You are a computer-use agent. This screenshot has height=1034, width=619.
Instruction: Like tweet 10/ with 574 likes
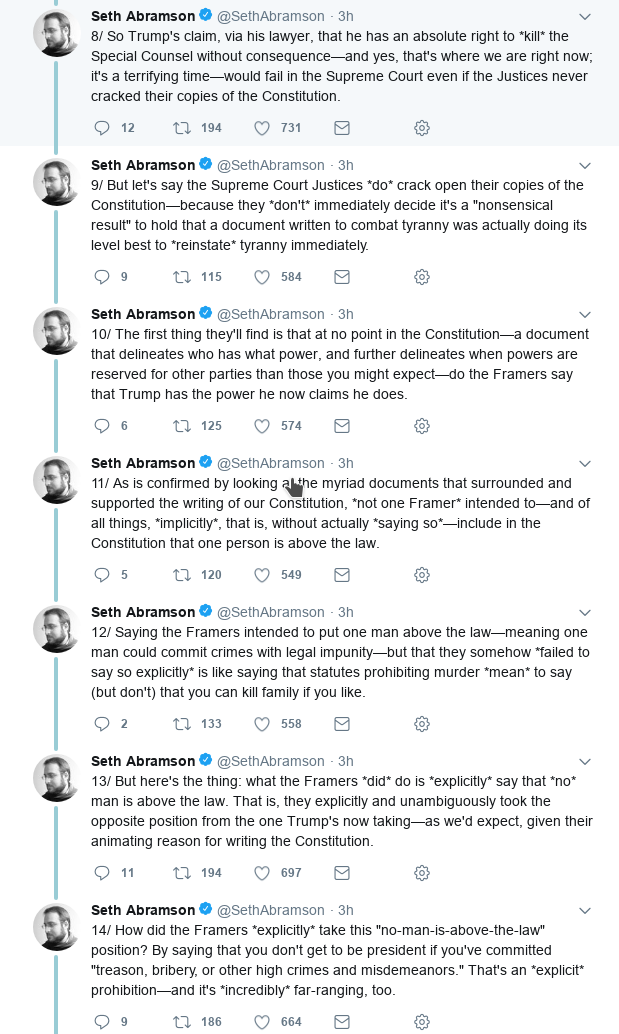coord(262,426)
